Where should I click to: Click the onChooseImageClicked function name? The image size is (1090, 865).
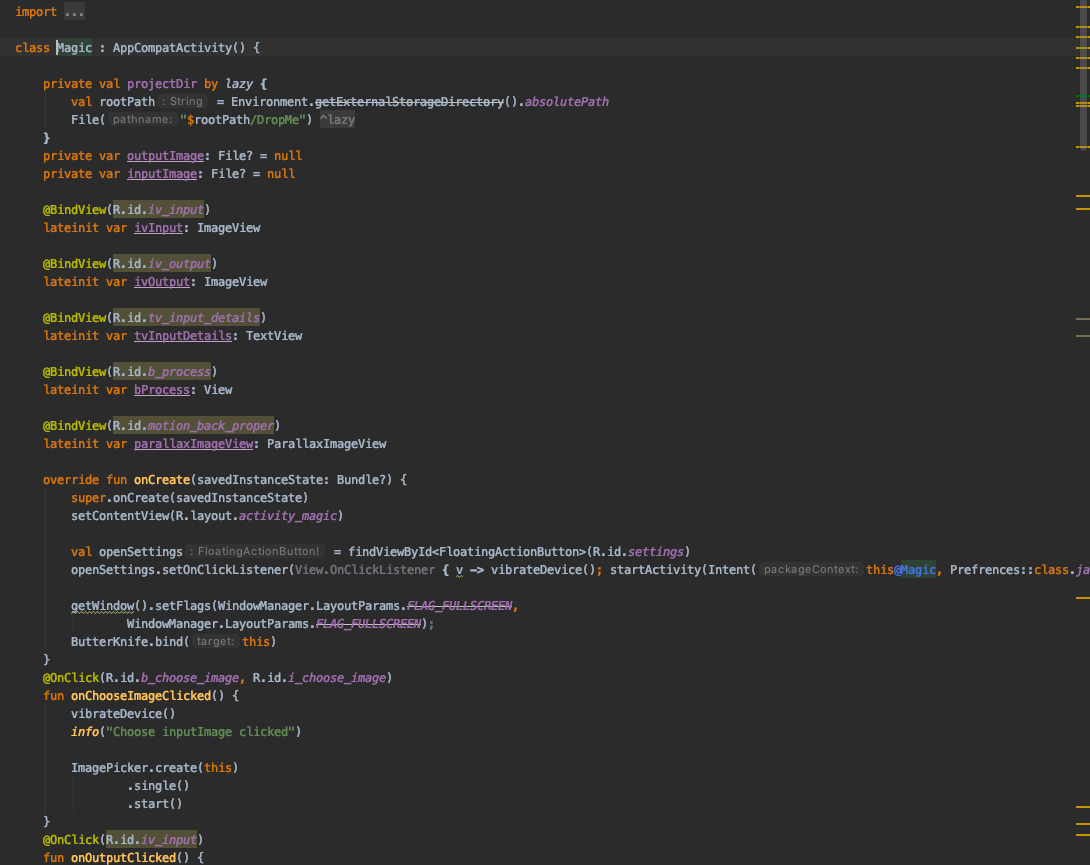pos(141,696)
